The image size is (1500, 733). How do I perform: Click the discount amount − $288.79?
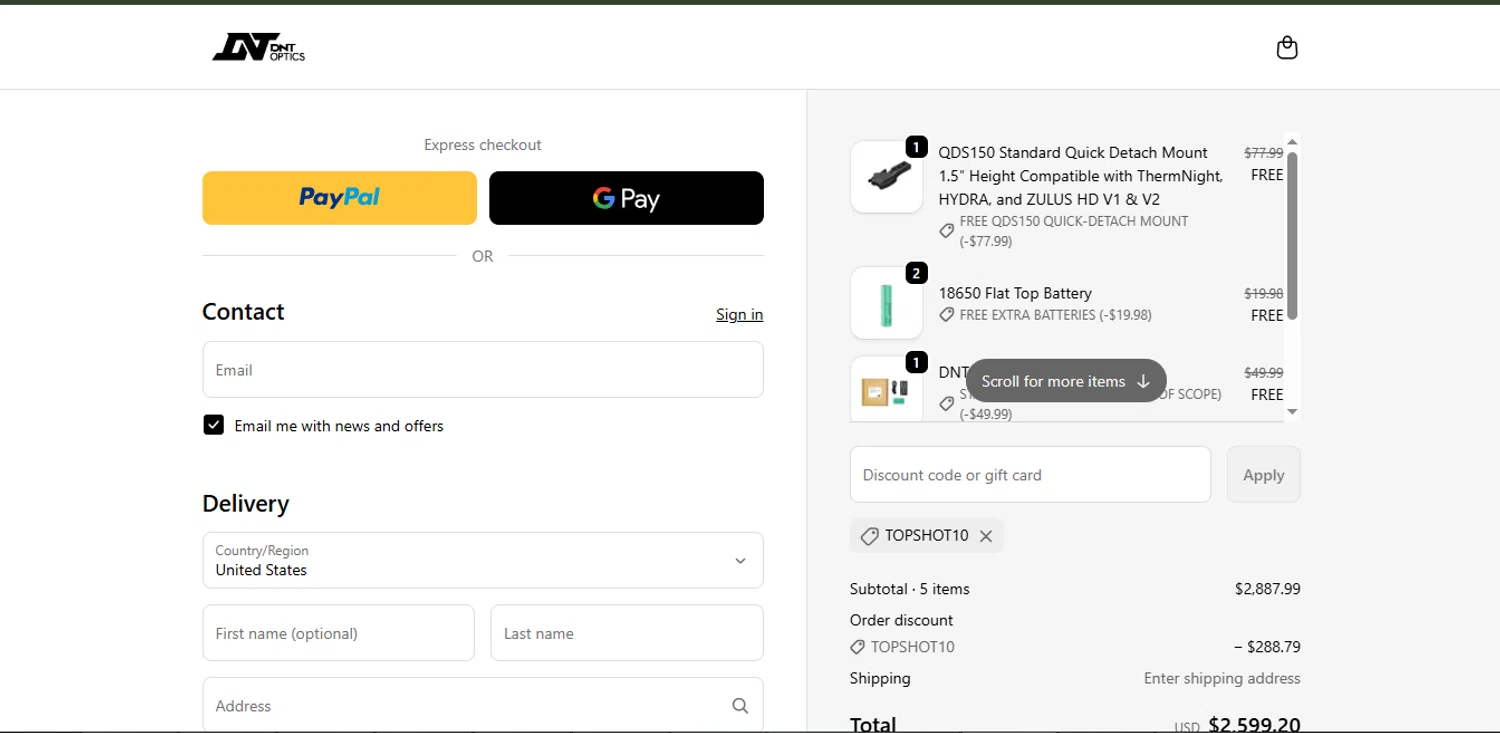point(1267,647)
